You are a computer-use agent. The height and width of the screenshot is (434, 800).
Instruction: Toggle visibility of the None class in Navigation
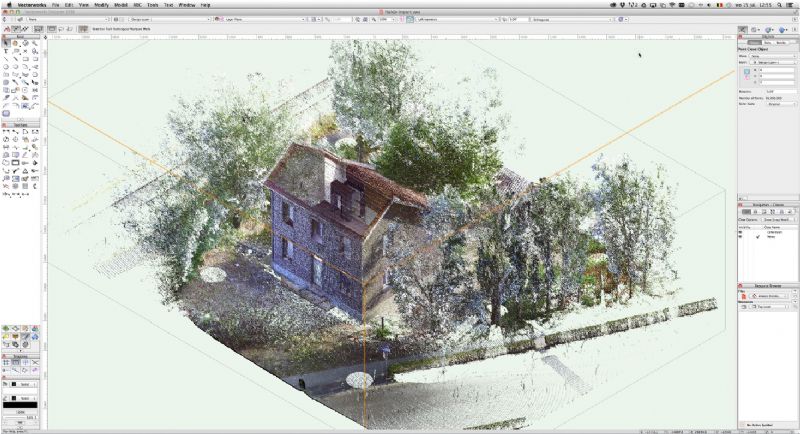(x=741, y=238)
